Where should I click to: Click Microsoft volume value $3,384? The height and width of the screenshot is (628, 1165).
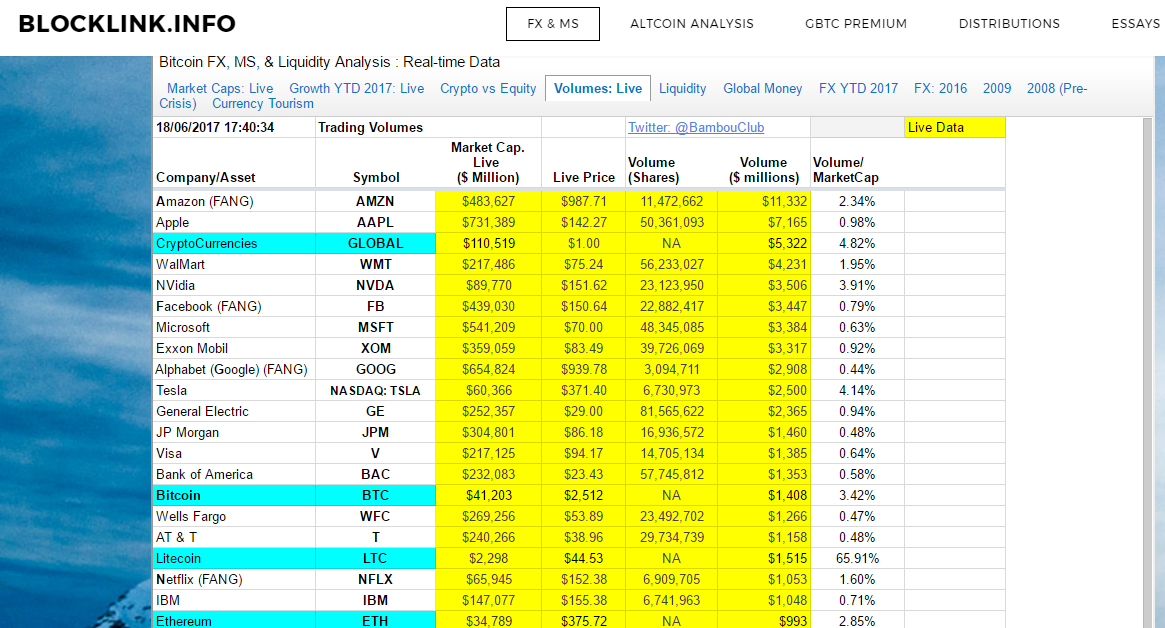pyautogui.click(x=764, y=327)
